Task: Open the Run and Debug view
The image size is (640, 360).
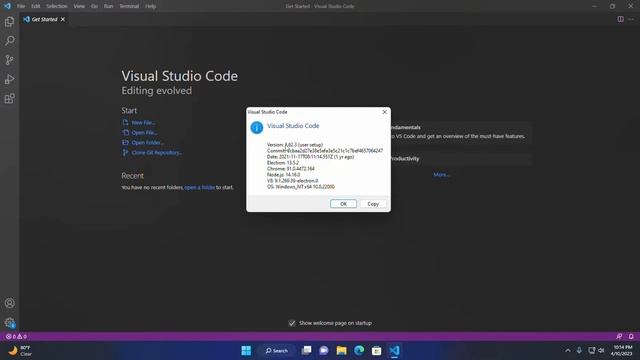Action: point(9,79)
